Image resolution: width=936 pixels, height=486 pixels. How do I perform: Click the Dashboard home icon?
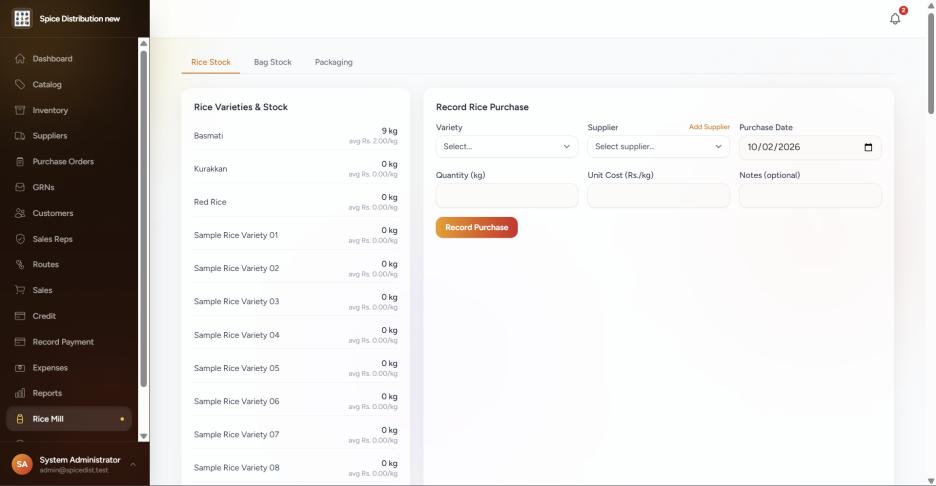point(20,59)
